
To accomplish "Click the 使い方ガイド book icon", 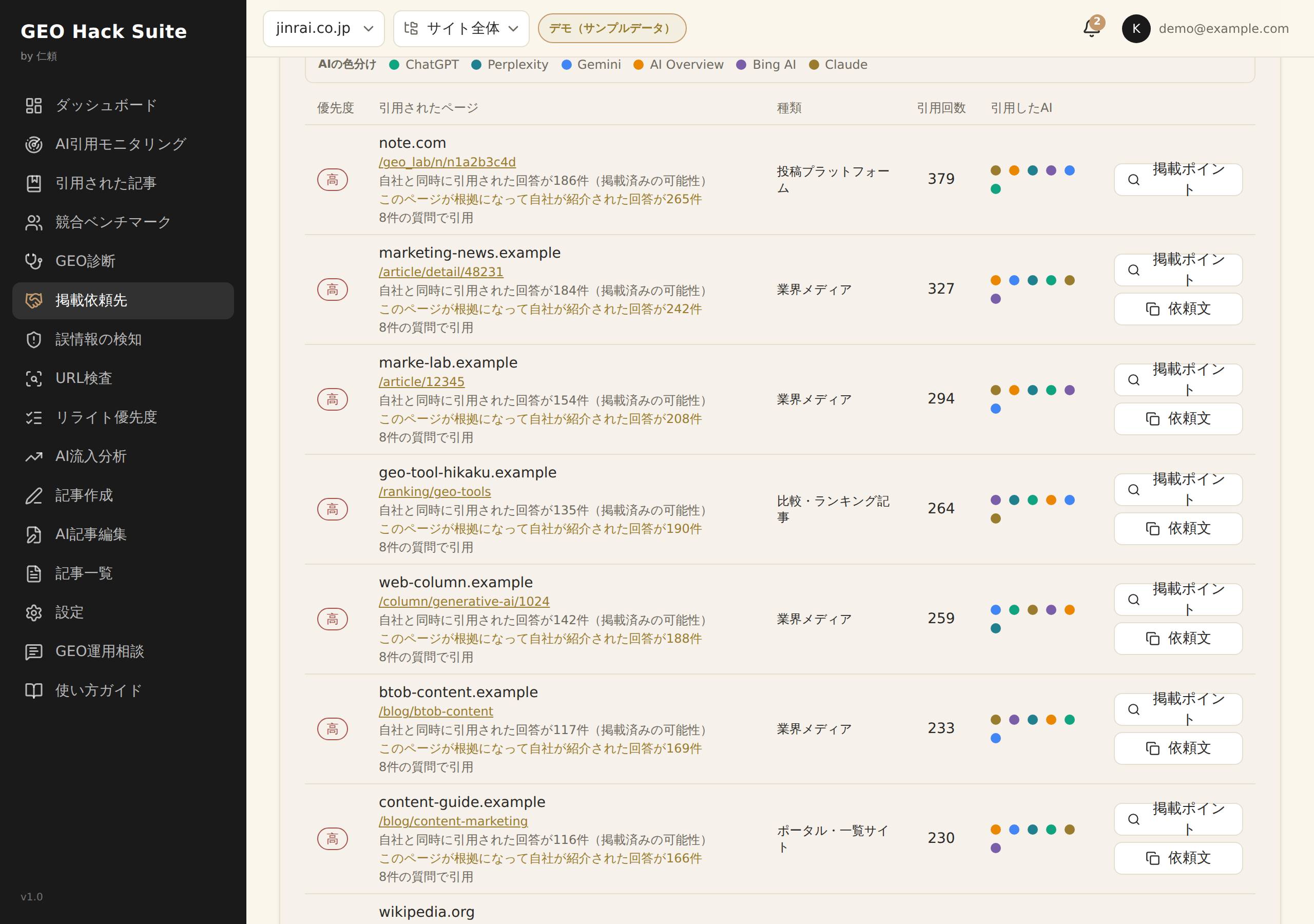I will [x=34, y=690].
